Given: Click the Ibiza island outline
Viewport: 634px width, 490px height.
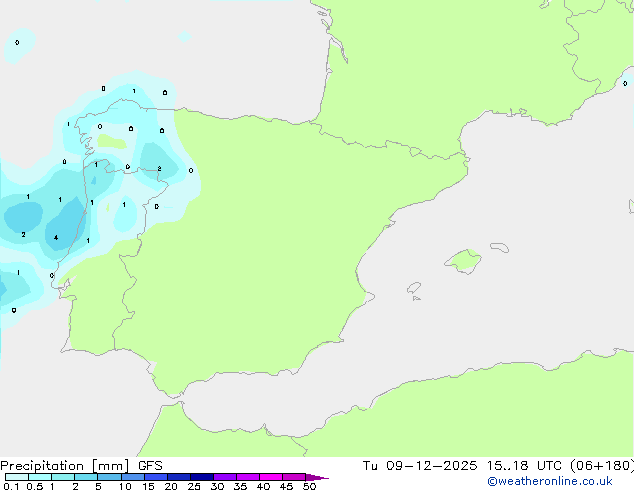Looking at the screenshot, I should (x=414, y=288).
